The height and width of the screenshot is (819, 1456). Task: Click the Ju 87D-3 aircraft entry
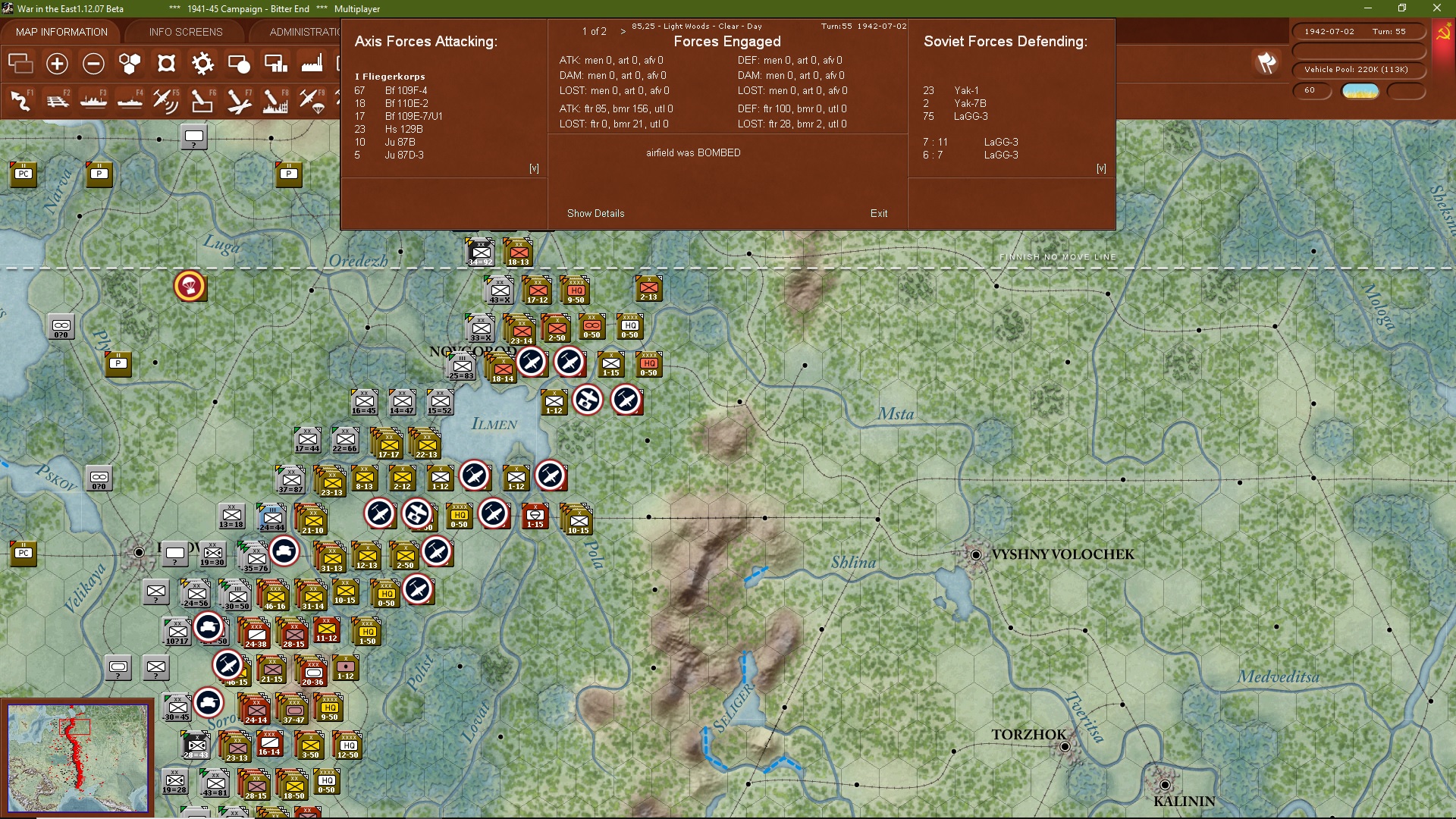point(404,155)
